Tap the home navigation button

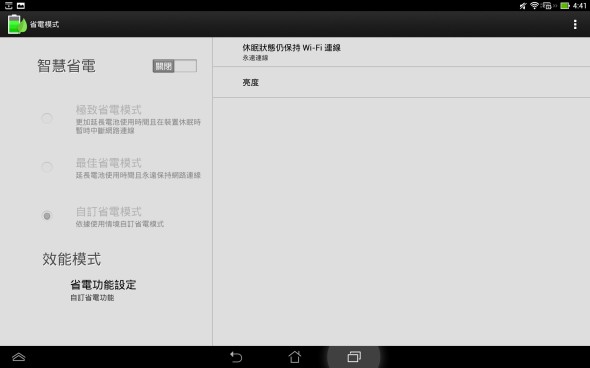295,357
